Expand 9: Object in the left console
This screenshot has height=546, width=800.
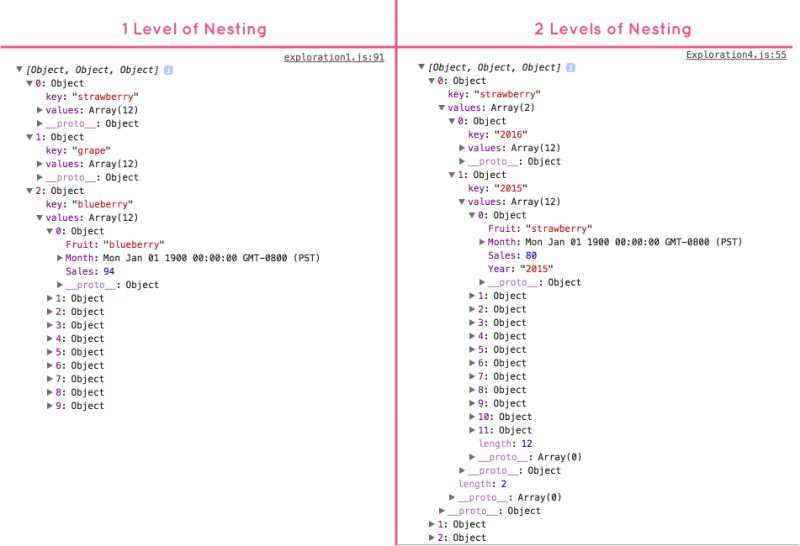49,406
